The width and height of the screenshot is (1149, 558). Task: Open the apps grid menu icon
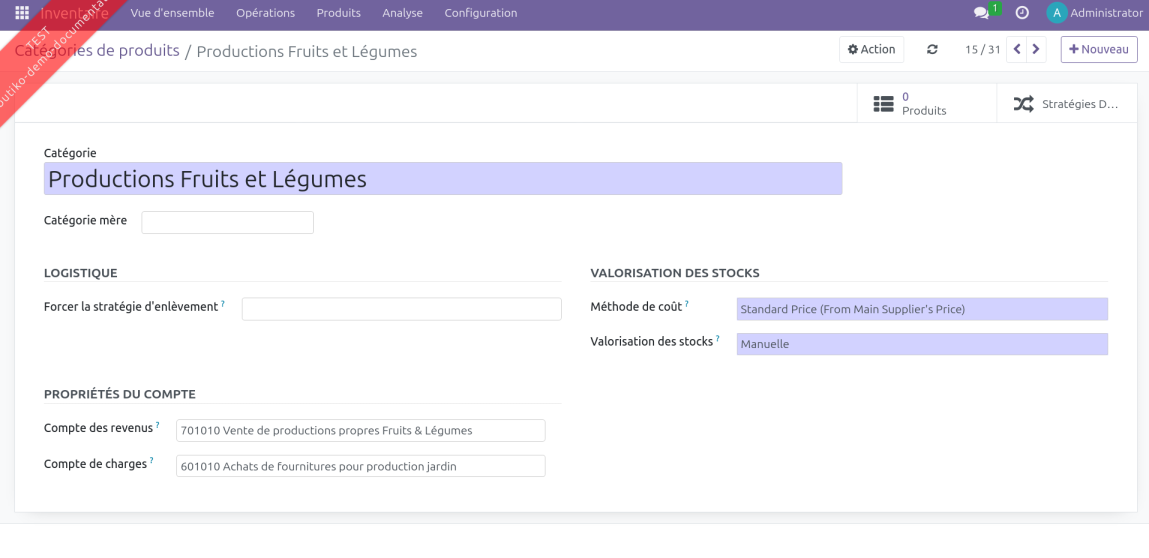pos(22,13)
